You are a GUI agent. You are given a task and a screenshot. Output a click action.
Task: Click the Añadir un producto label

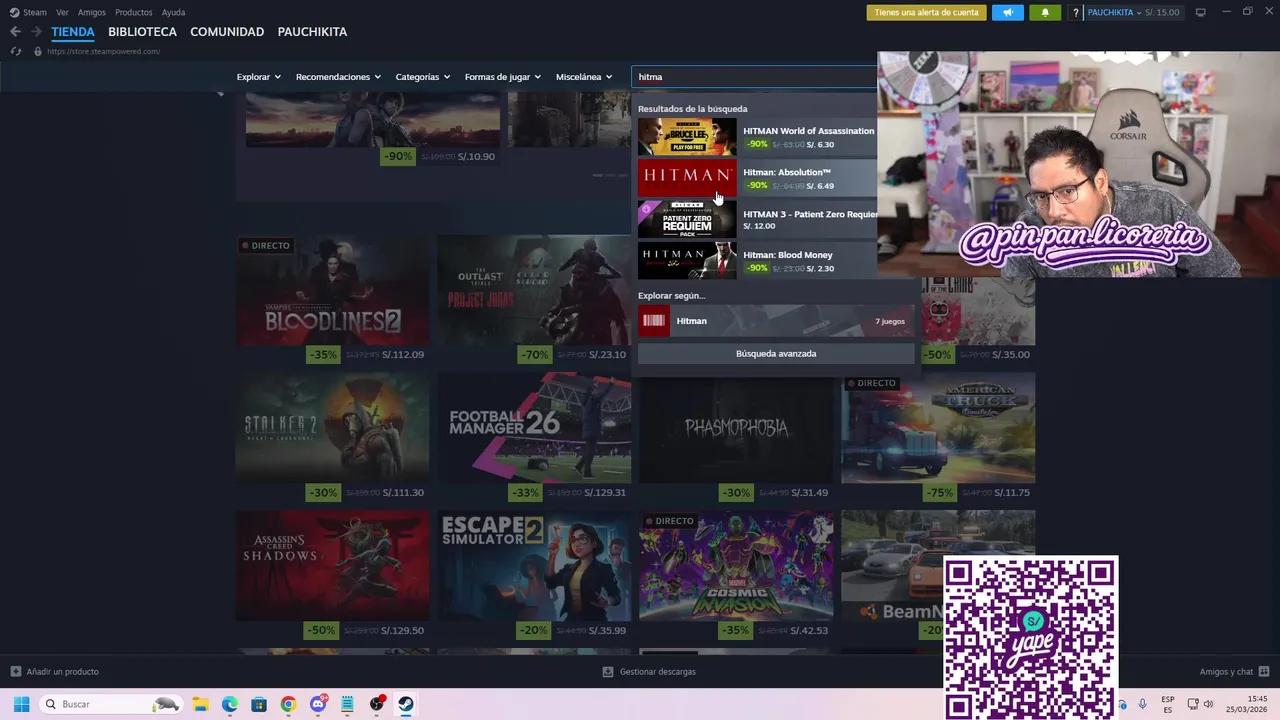coord(63,672)
